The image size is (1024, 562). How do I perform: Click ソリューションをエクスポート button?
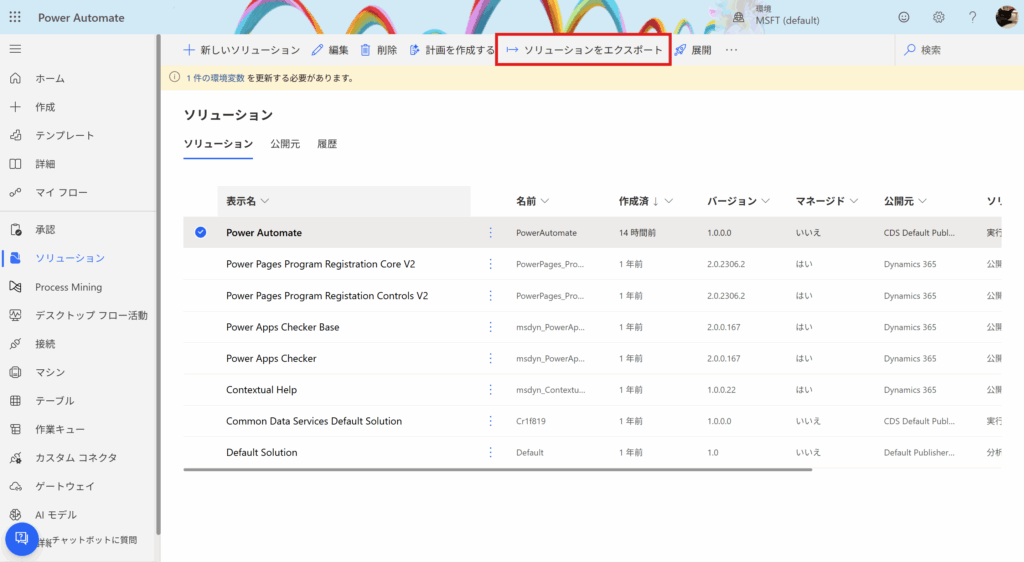pyautogui.click(x=584, y=50)
